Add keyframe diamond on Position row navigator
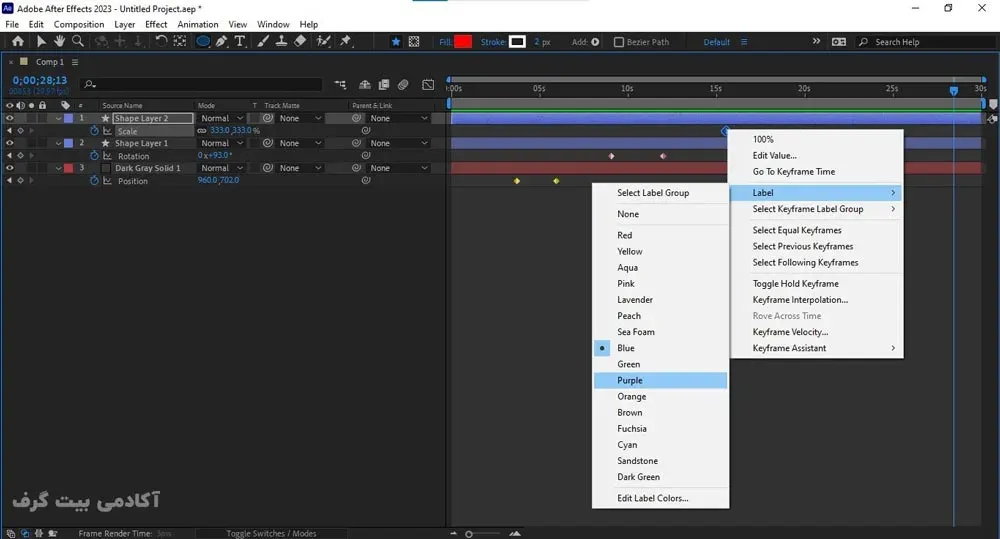 coord(20,181)
